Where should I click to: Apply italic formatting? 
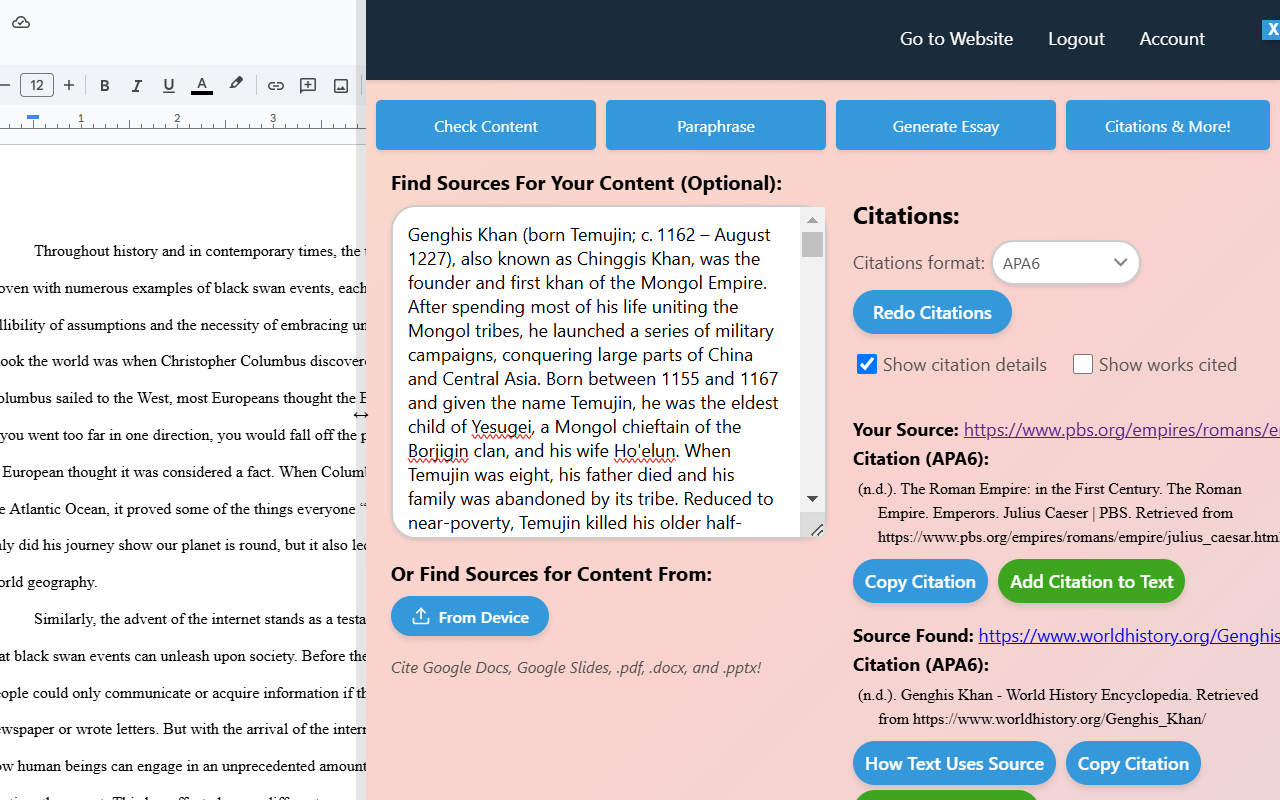coord(136,85)
